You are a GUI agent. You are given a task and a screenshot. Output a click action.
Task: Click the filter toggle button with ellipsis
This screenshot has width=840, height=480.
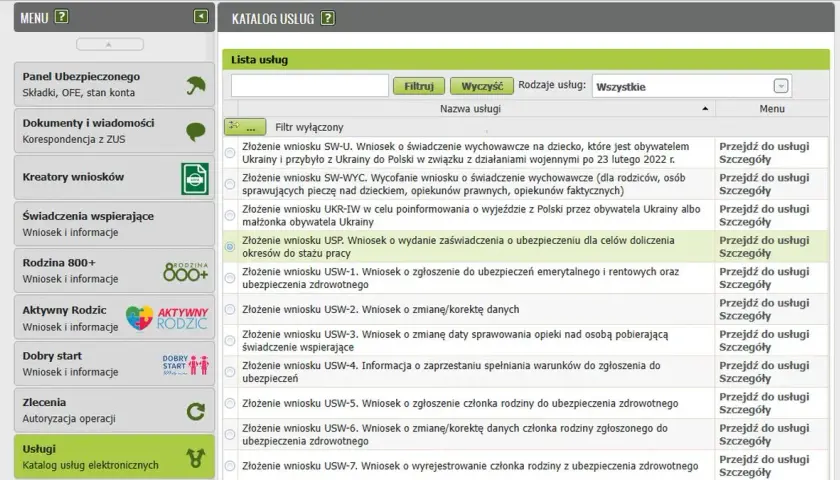click(x=245, y=127)
